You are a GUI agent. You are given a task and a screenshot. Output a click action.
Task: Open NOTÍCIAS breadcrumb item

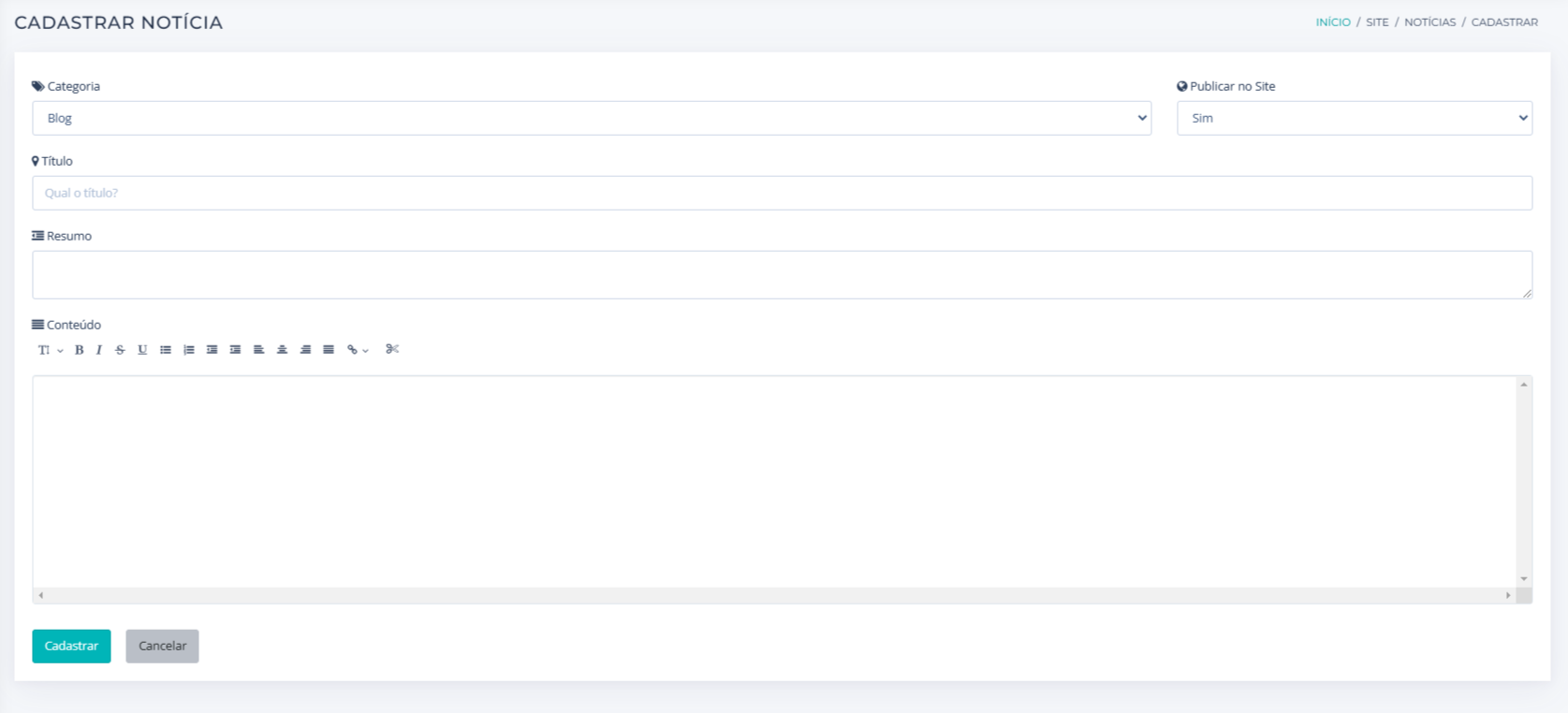[1429, 22]
